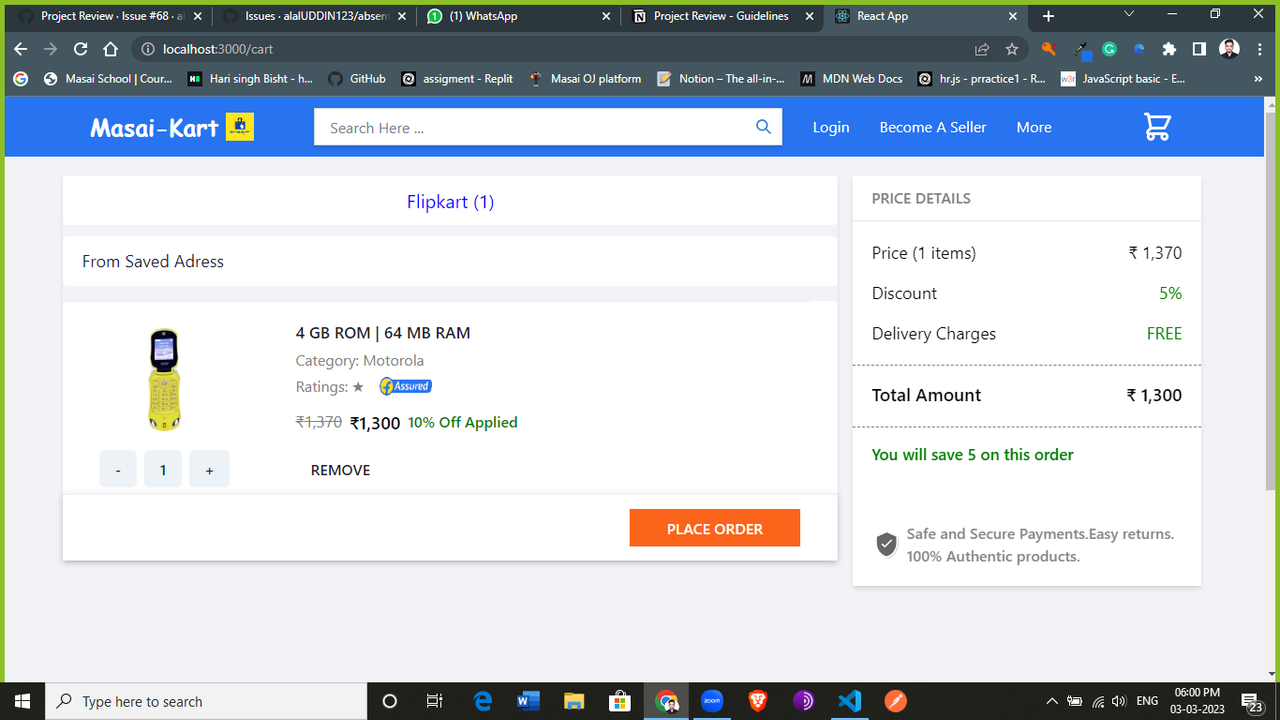
Task: Open a new browser tab
Action: tap(1048, 16)
